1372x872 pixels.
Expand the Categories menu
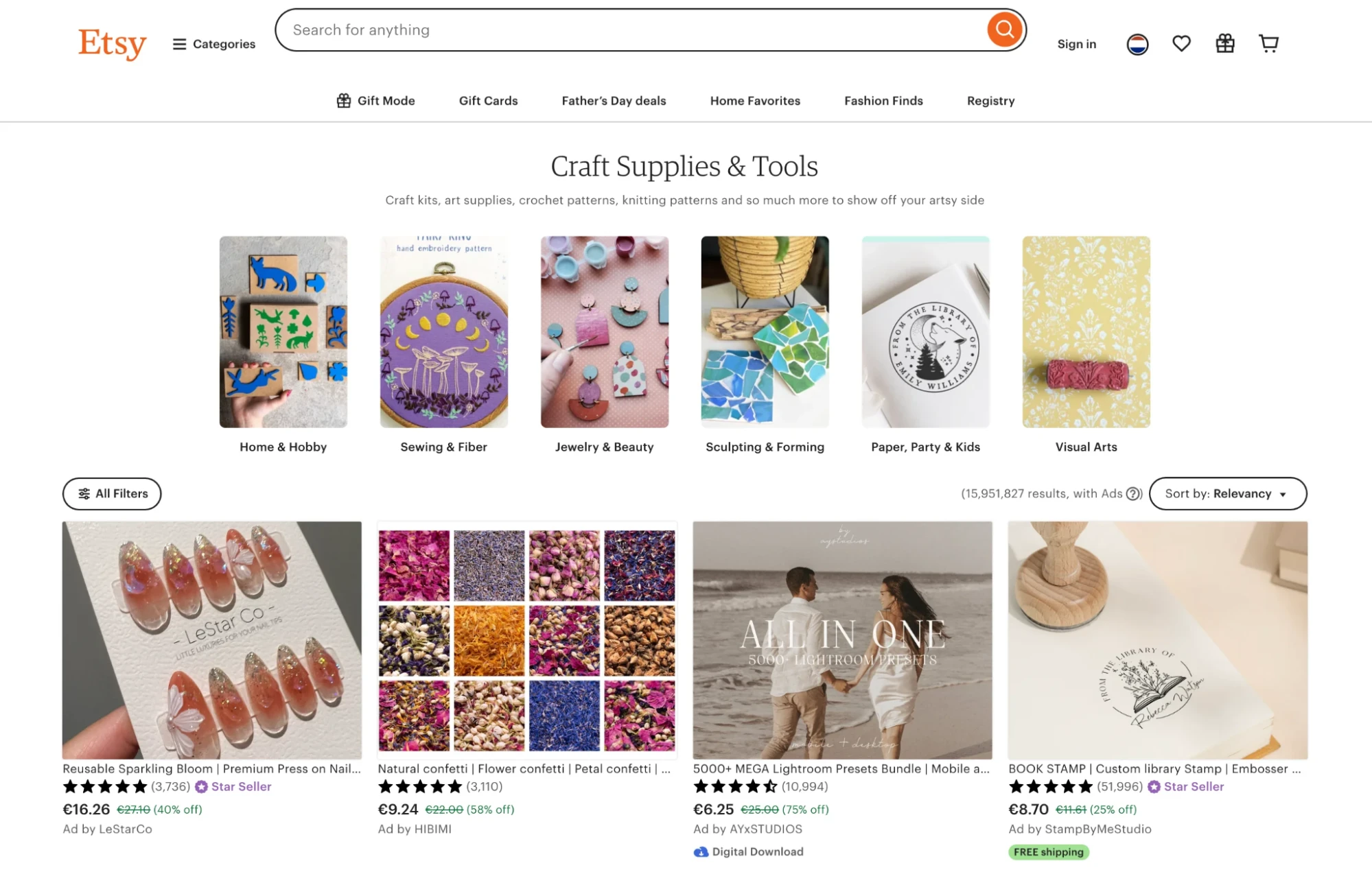[213, 43]
